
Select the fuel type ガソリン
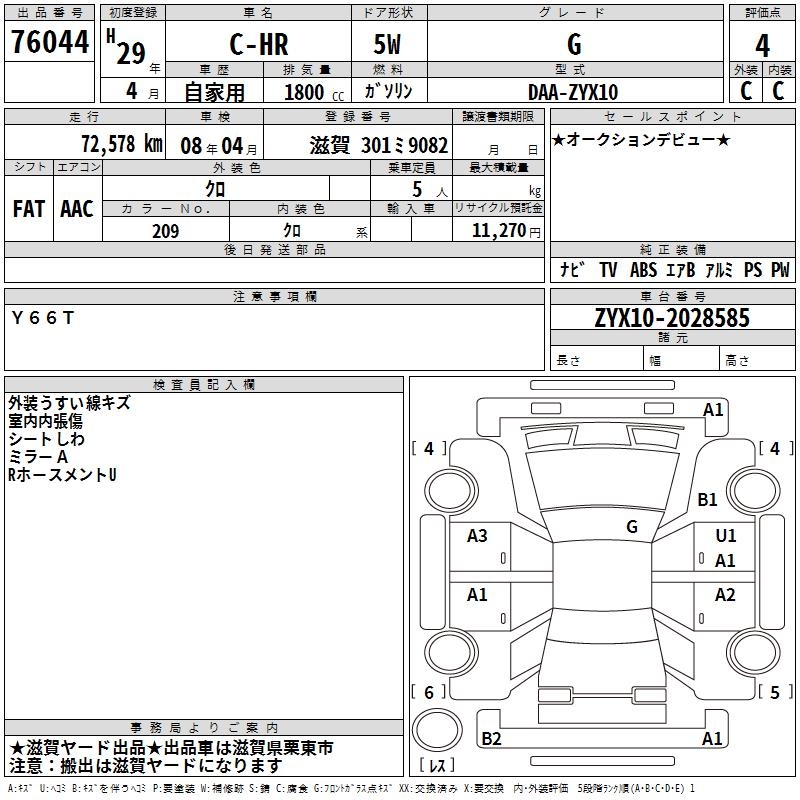(388, 91)
